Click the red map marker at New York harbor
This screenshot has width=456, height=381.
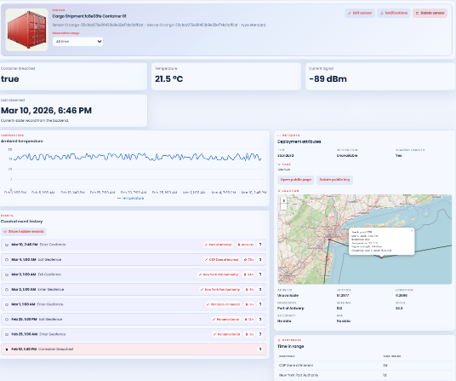(x=329, y=240)
